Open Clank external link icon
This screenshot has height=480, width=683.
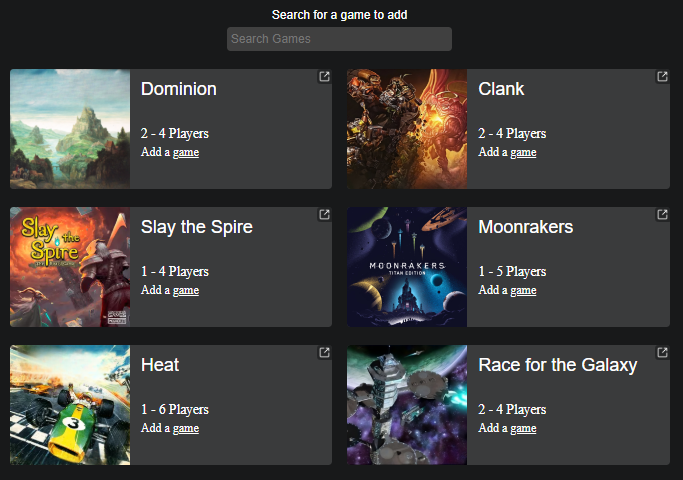(x=662, y=77)
